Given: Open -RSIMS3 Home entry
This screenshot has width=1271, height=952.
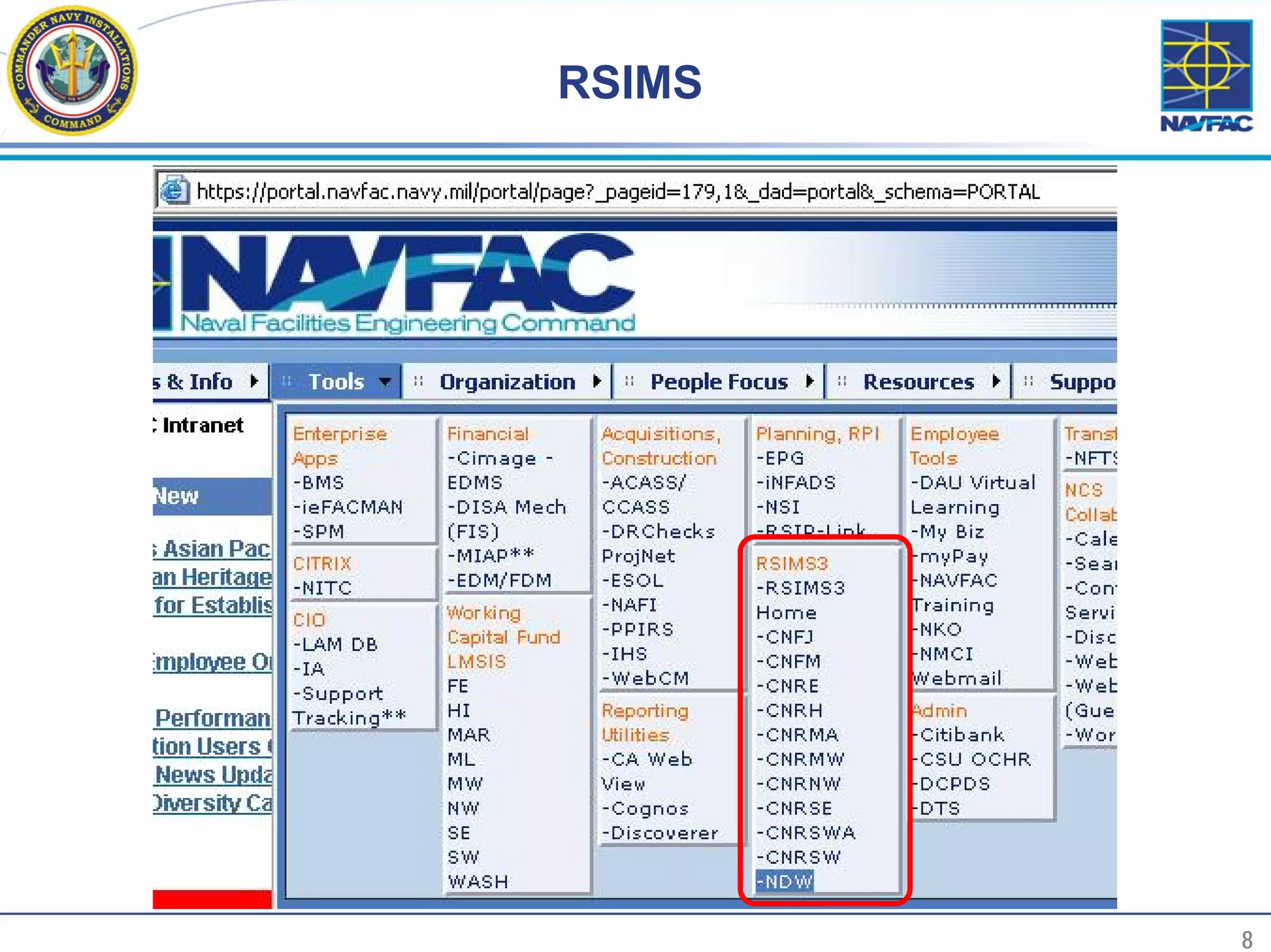Looking at the screenshot, I should coord(801,600).
